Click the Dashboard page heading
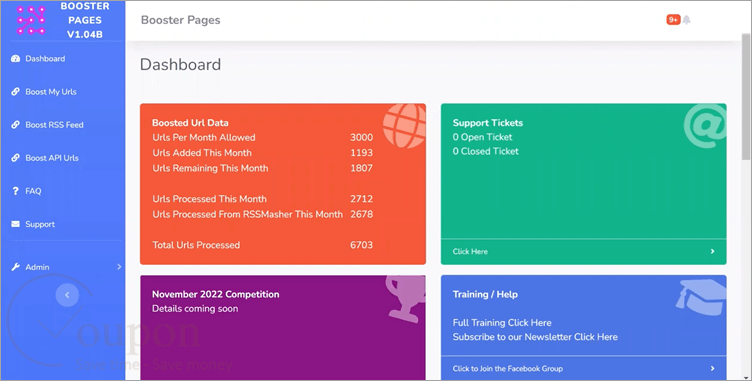The height and width of the screenshot is (381, 752). pos(180,64)
